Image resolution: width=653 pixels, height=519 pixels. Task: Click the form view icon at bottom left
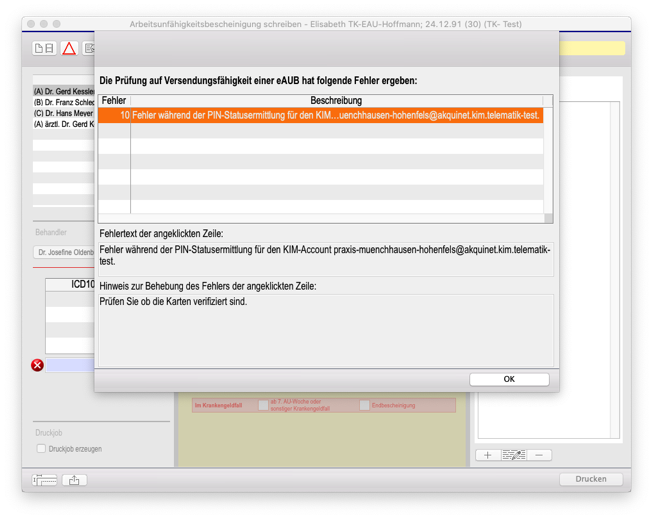44,480
